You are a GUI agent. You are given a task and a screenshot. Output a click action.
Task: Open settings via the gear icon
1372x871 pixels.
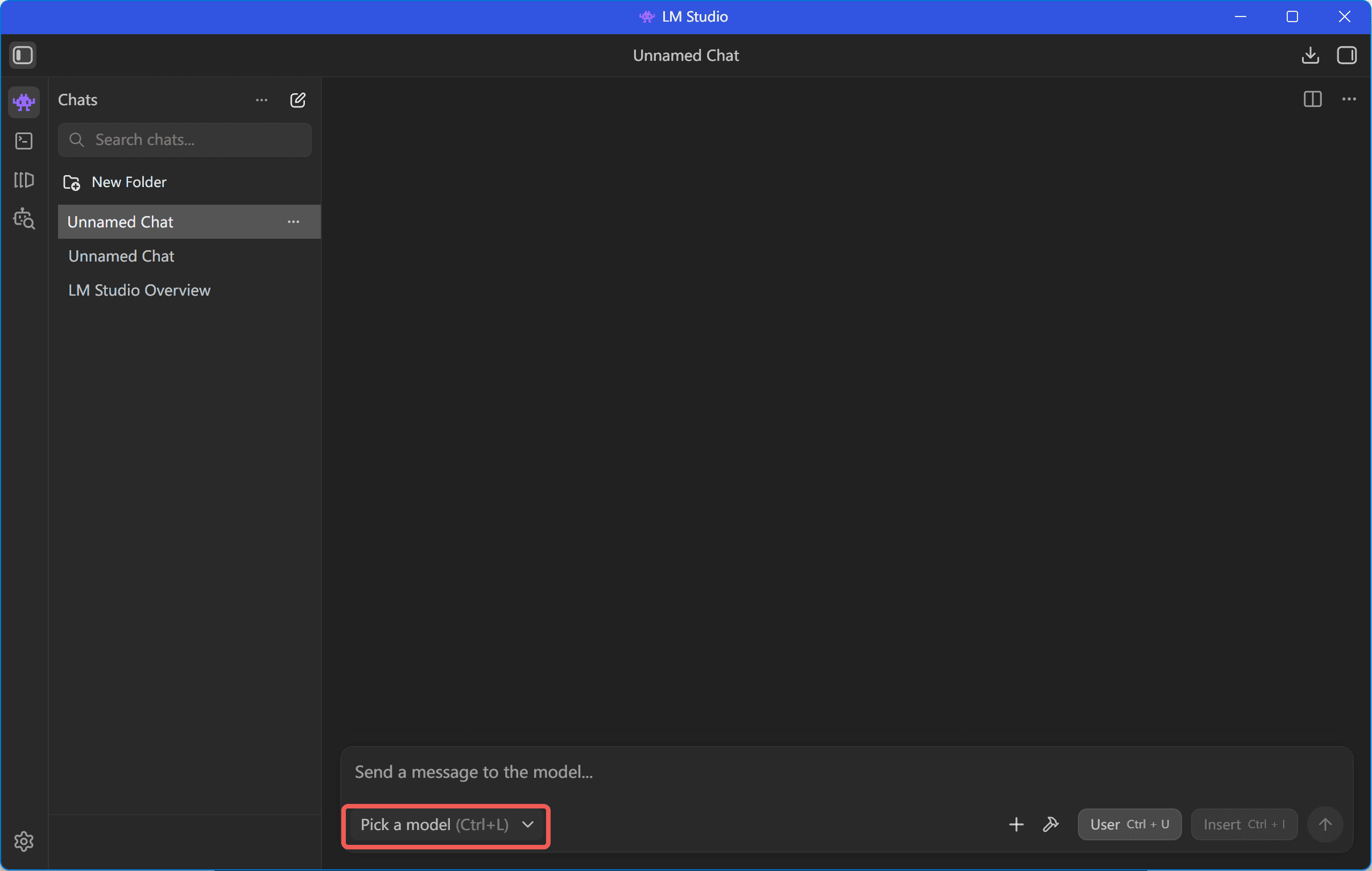click(24, 841)
